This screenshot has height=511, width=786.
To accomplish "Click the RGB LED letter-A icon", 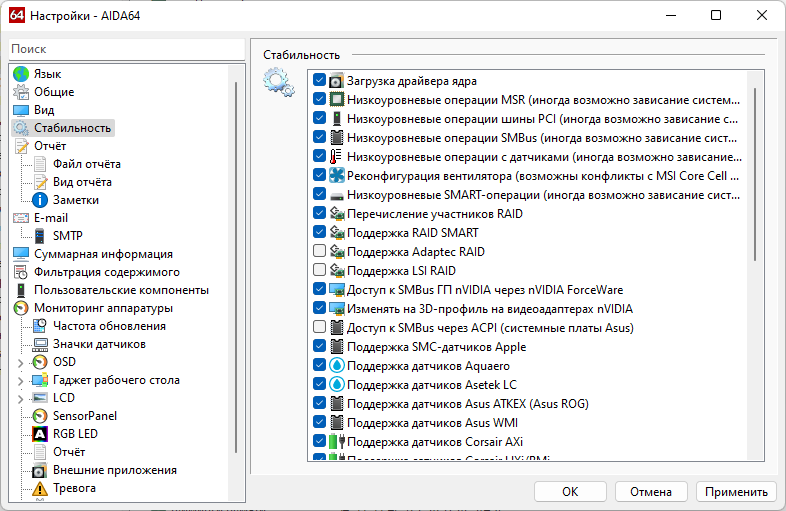I will click(x=40, y=434).
